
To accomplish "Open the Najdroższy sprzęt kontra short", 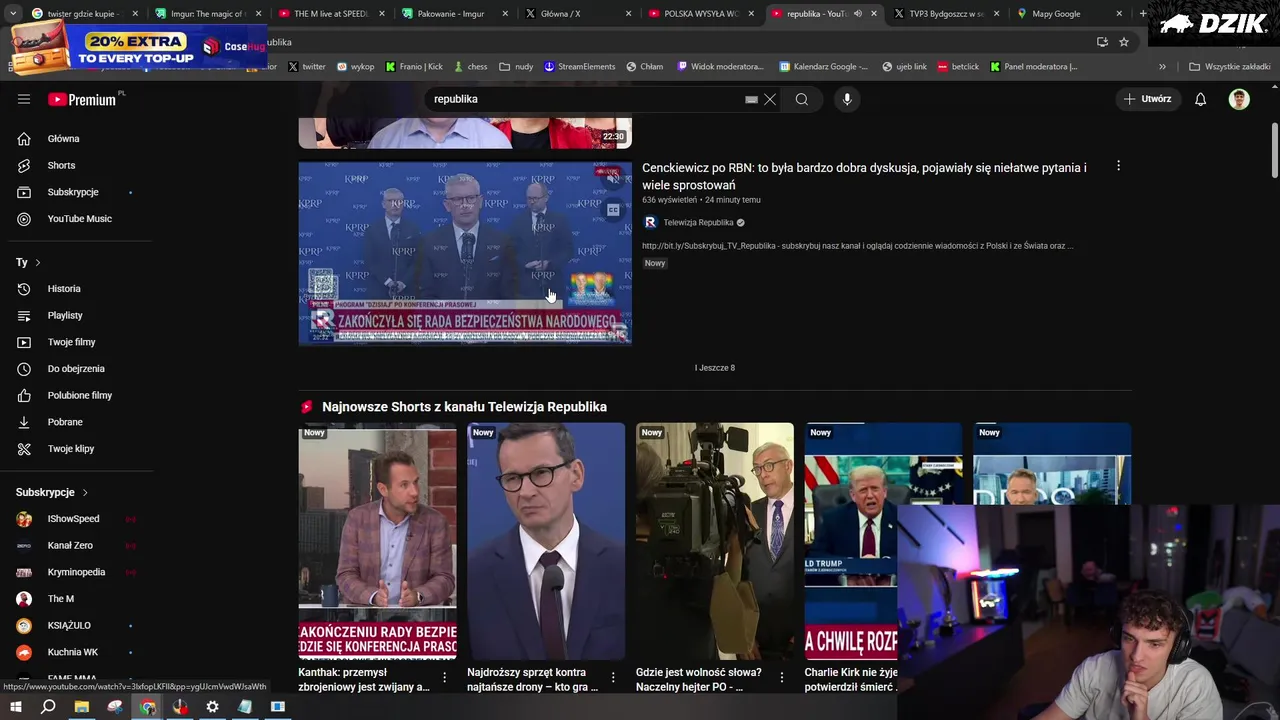I will pos(546,541).
